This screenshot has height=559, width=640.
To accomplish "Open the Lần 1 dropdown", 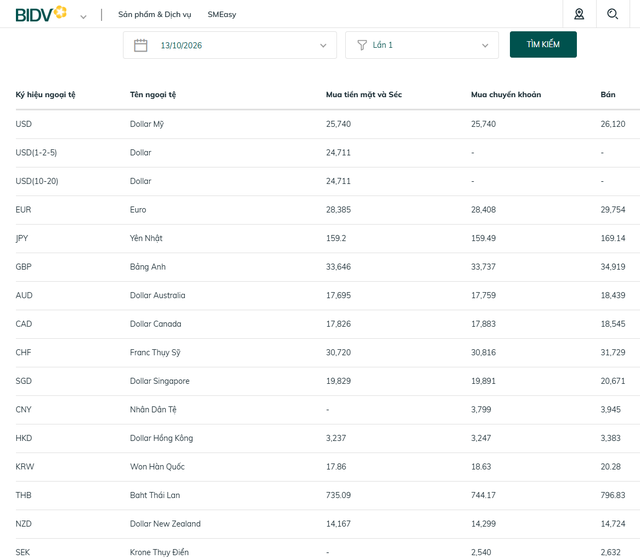I will click(422, 45).
